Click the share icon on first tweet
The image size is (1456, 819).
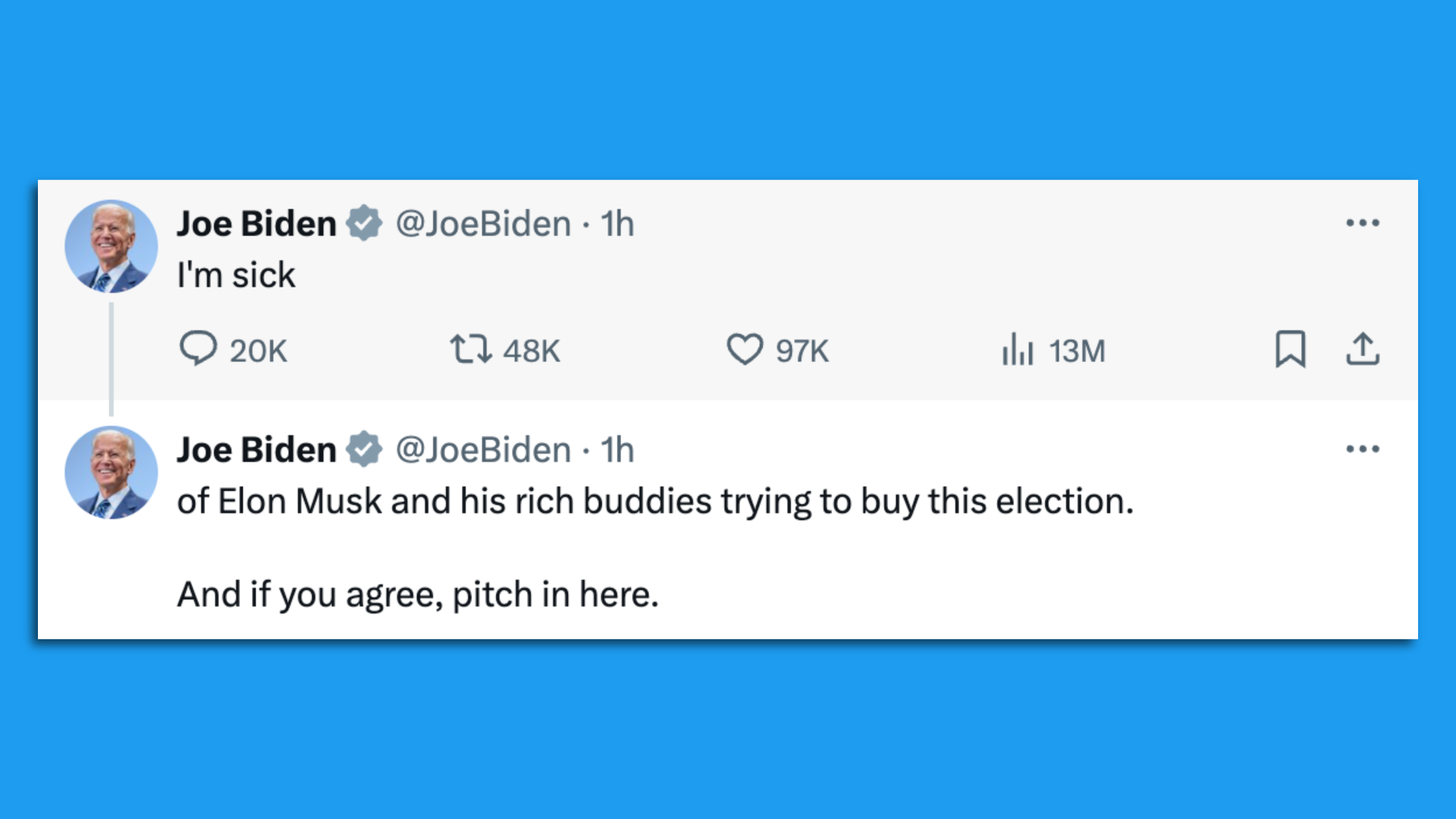tap(1363, 349)
